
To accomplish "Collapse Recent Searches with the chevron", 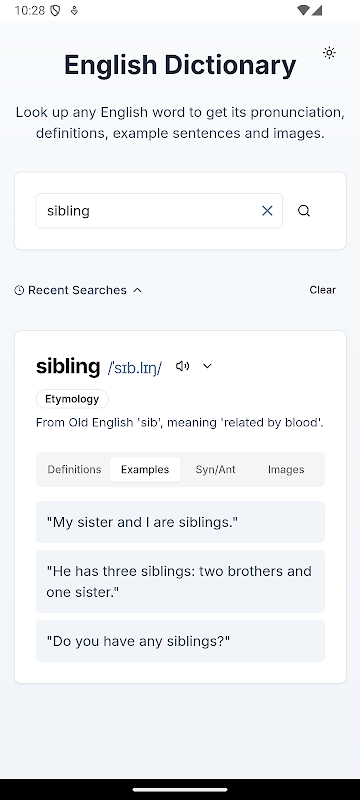I will point(137,290).
